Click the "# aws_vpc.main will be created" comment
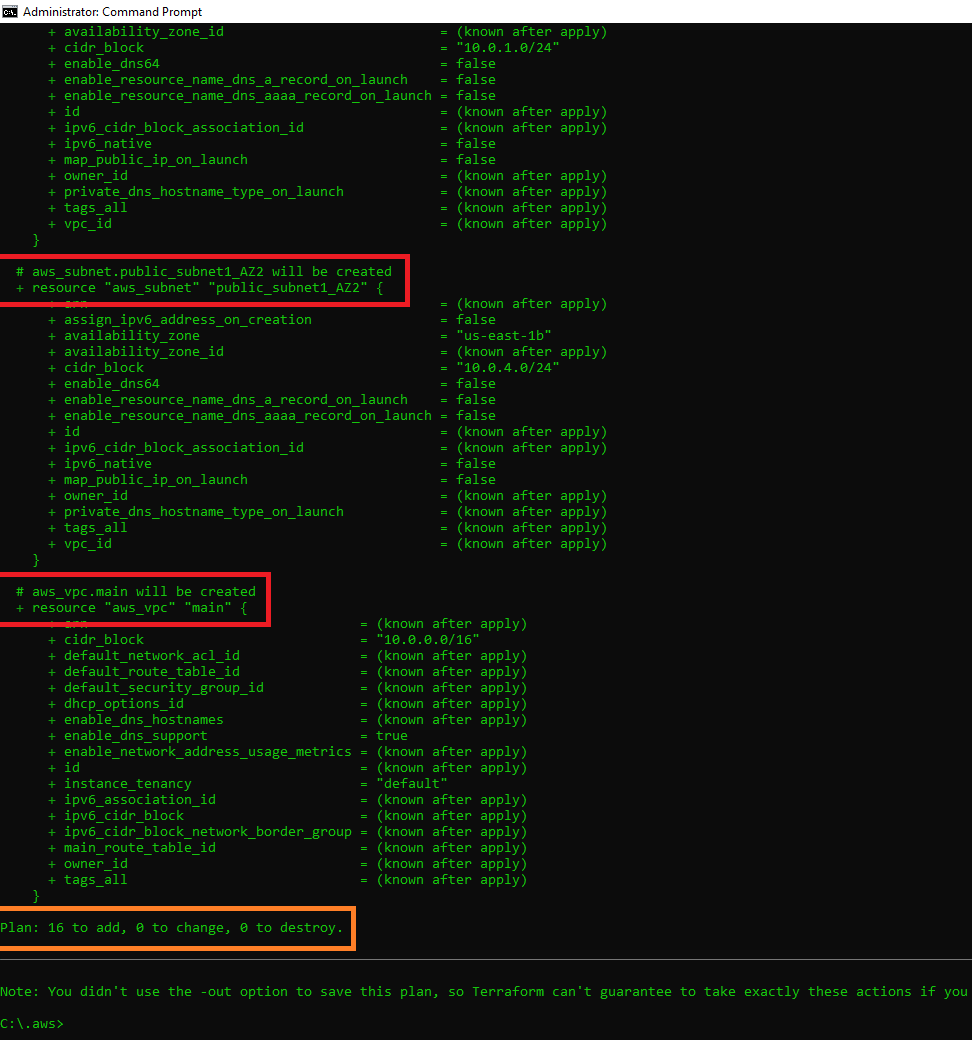Screen dimensions: 972x1040 coord(136,592)
